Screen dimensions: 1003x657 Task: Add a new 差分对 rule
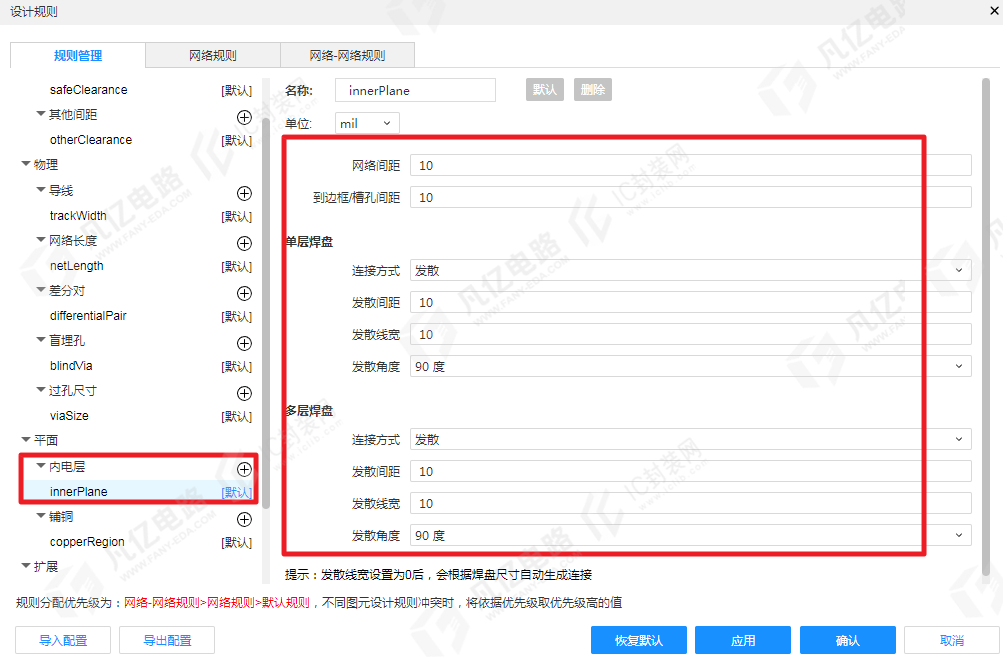coord(244,293)
